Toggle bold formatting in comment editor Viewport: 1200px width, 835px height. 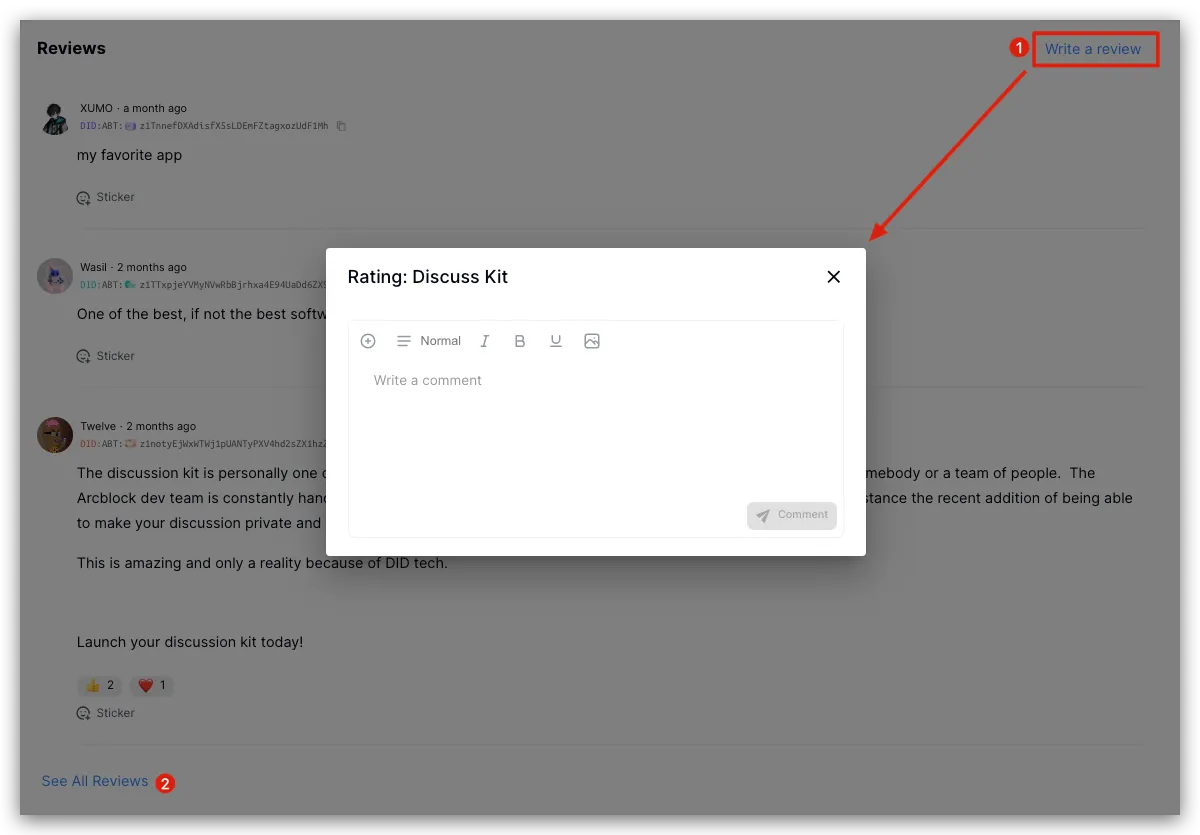pos(520,341)
